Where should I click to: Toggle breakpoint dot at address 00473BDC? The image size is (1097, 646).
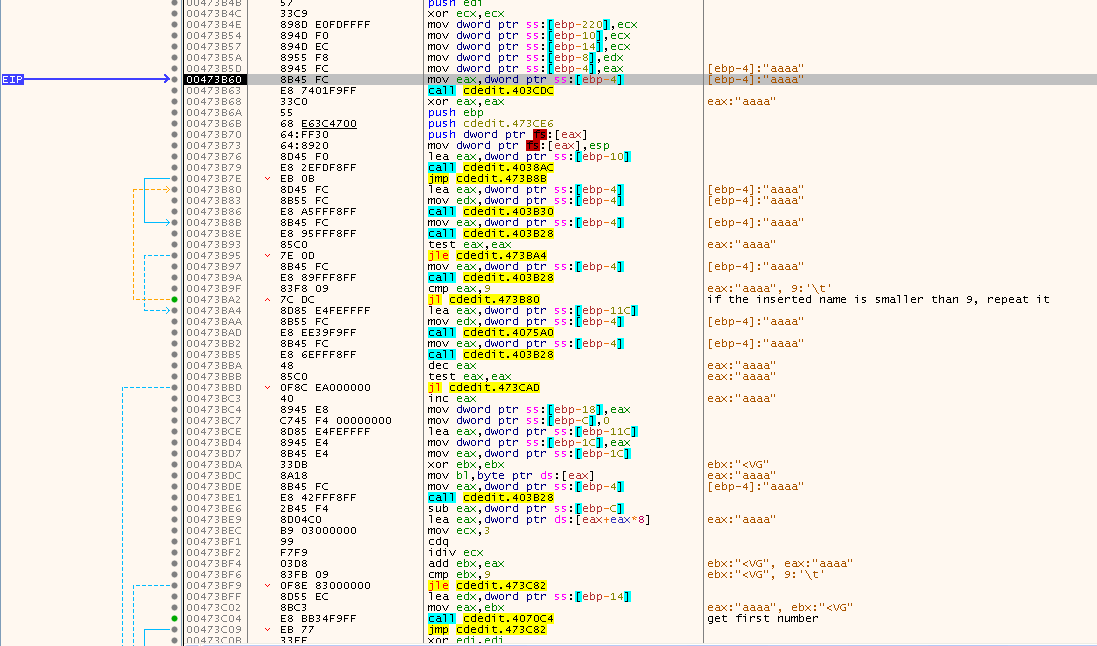(175, 475)
